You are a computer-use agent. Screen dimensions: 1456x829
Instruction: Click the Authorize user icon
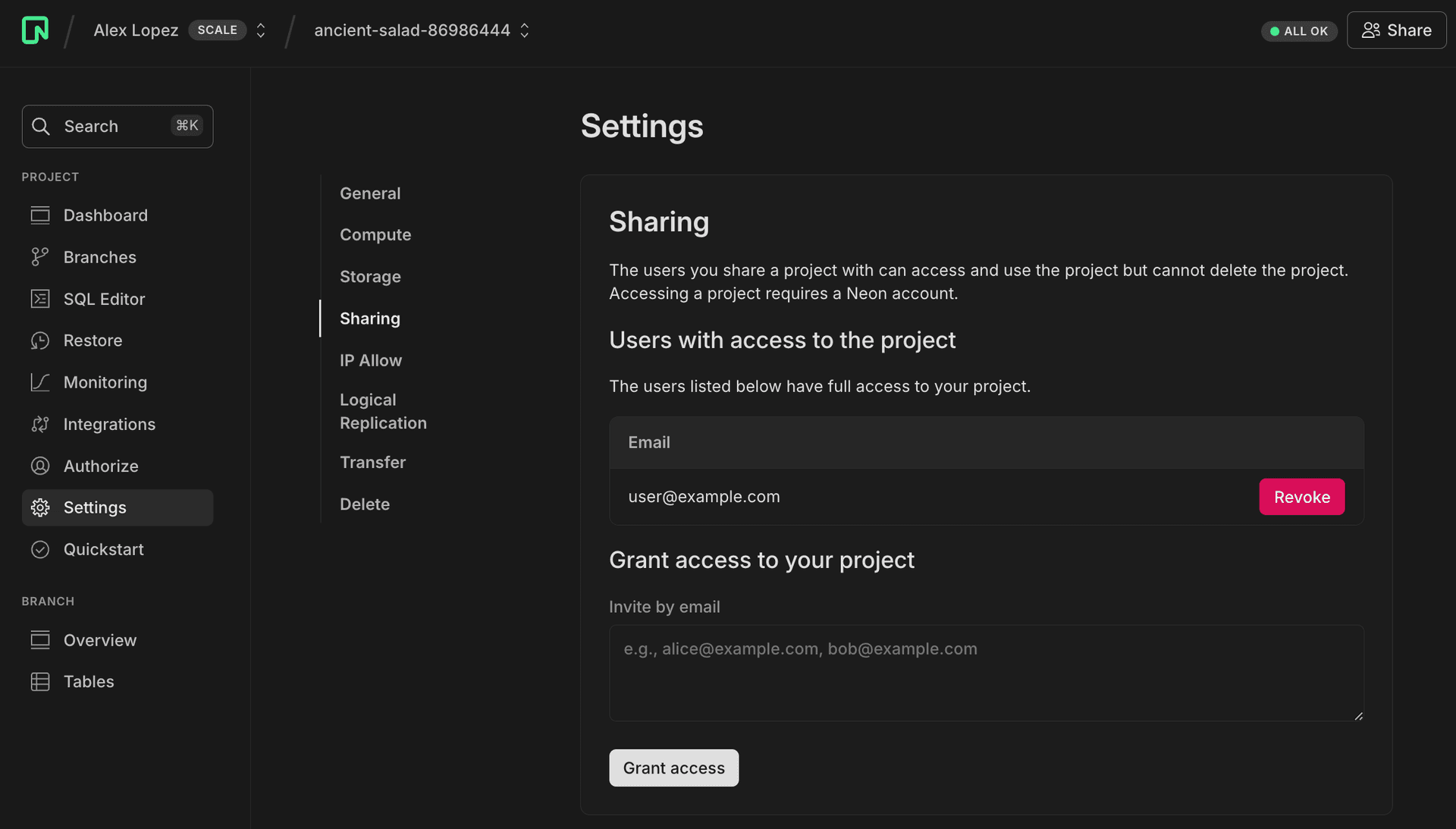(x=40, y=466)
